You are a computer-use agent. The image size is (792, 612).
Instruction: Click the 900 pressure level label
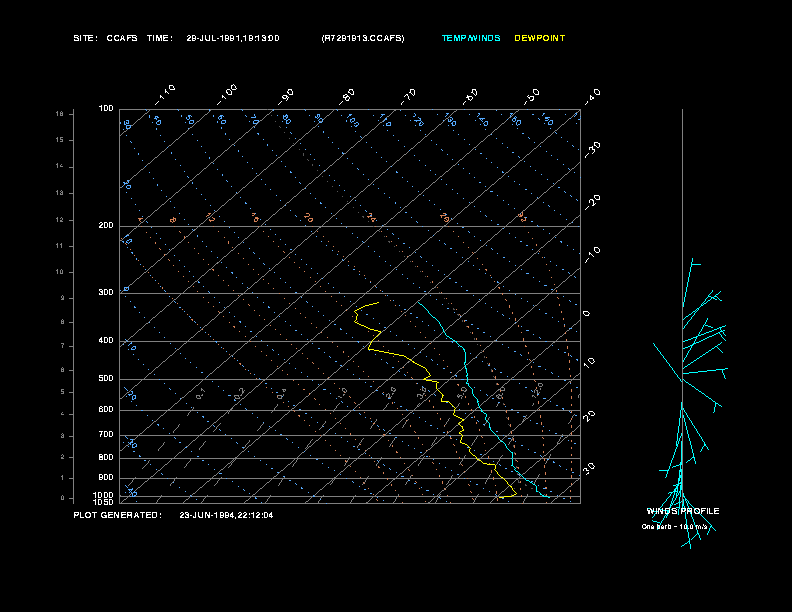[x=106, y=478]
